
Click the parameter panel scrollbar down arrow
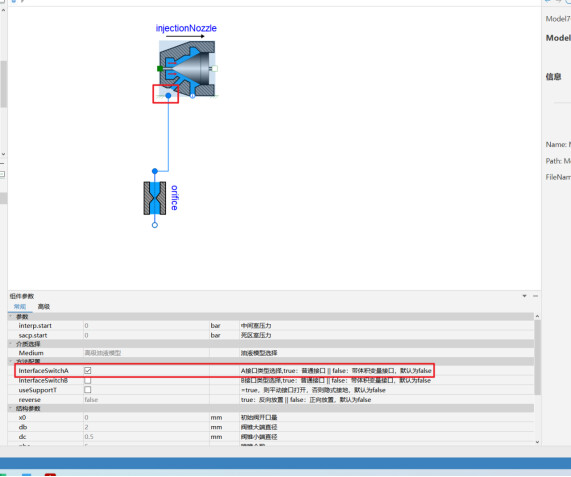537,442
